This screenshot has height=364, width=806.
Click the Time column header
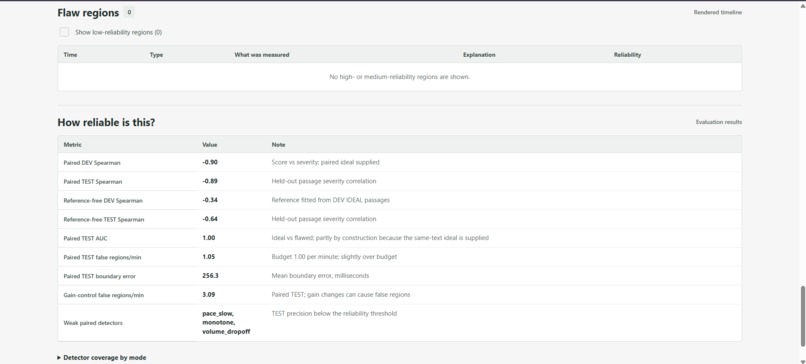[x=70, y=54]
